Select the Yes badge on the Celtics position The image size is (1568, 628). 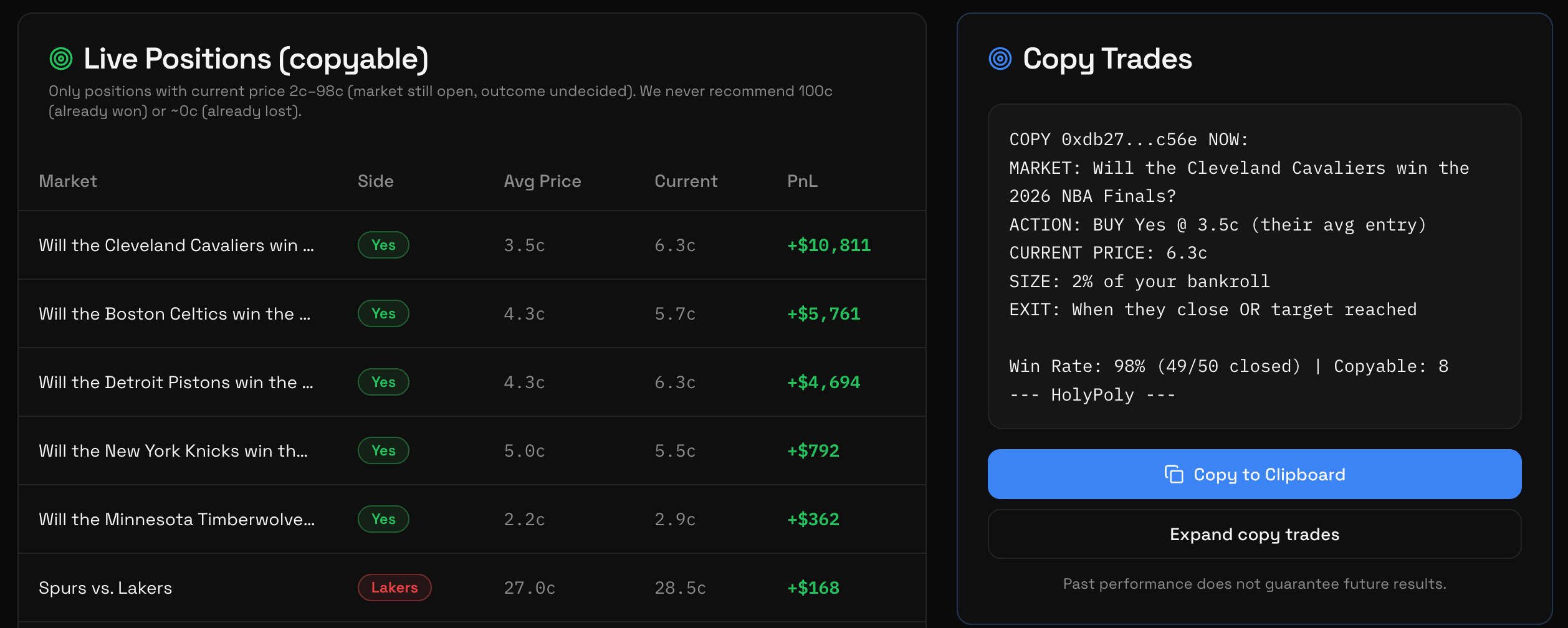(383, 313)
